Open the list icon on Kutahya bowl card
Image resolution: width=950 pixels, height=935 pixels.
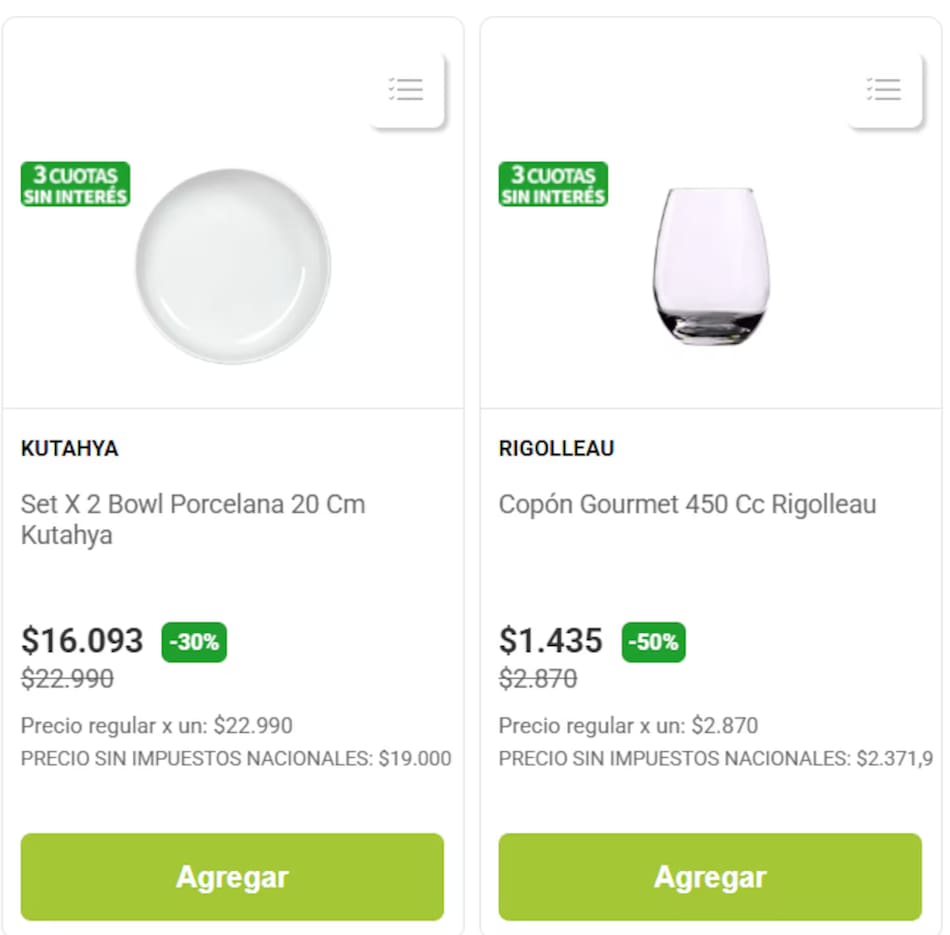click(406, 90)
